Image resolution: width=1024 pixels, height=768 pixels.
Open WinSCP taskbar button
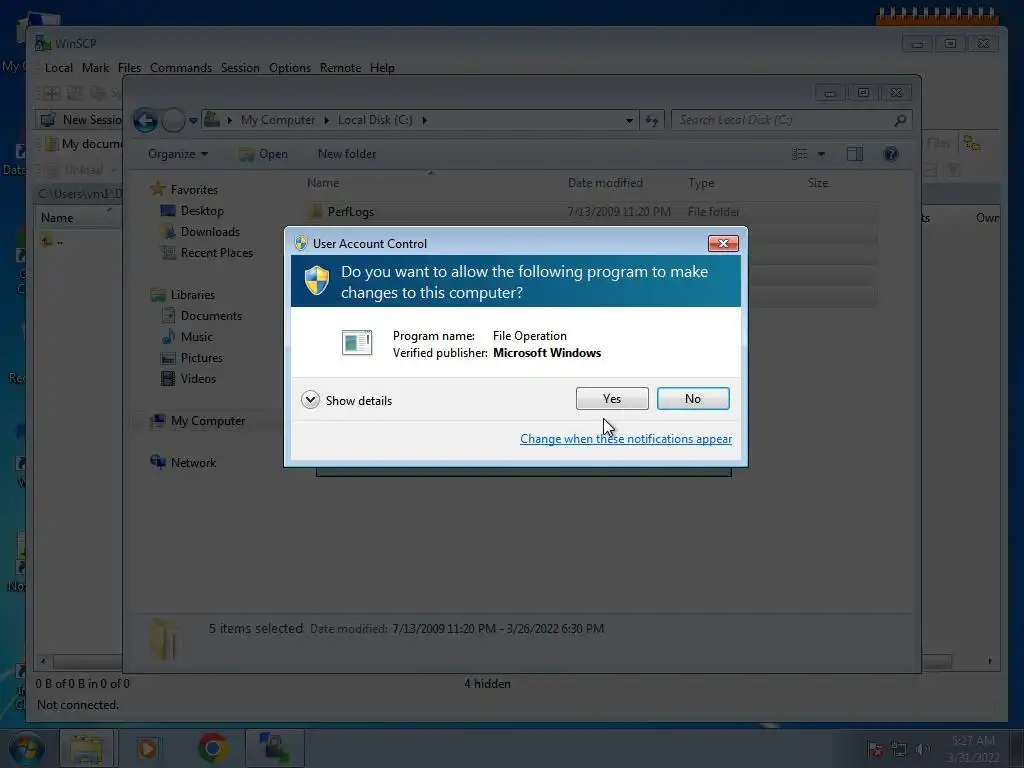(x=274, y=748)
